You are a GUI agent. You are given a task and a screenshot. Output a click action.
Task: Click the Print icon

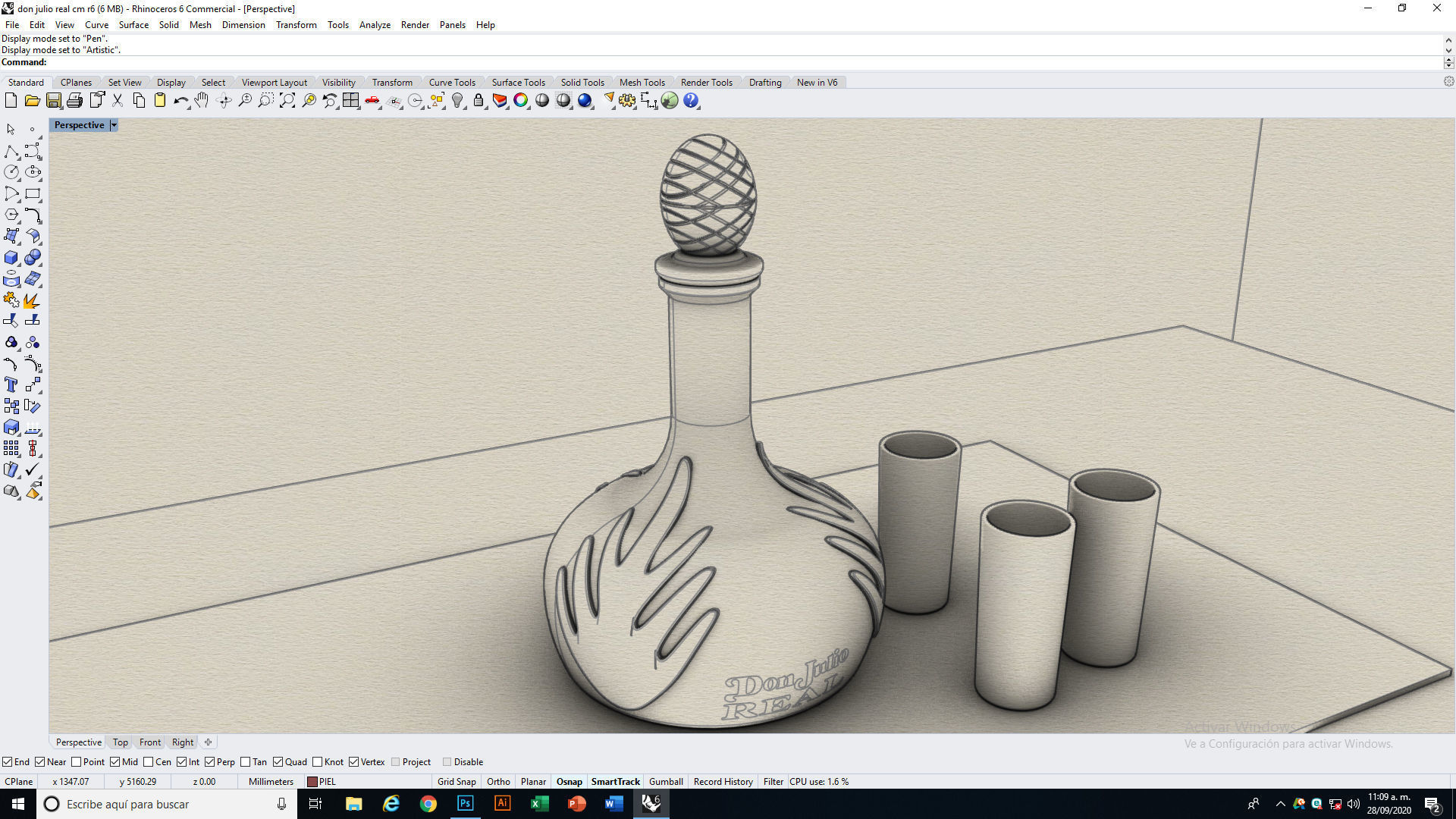pyautogui.click(x=74, y=101)
